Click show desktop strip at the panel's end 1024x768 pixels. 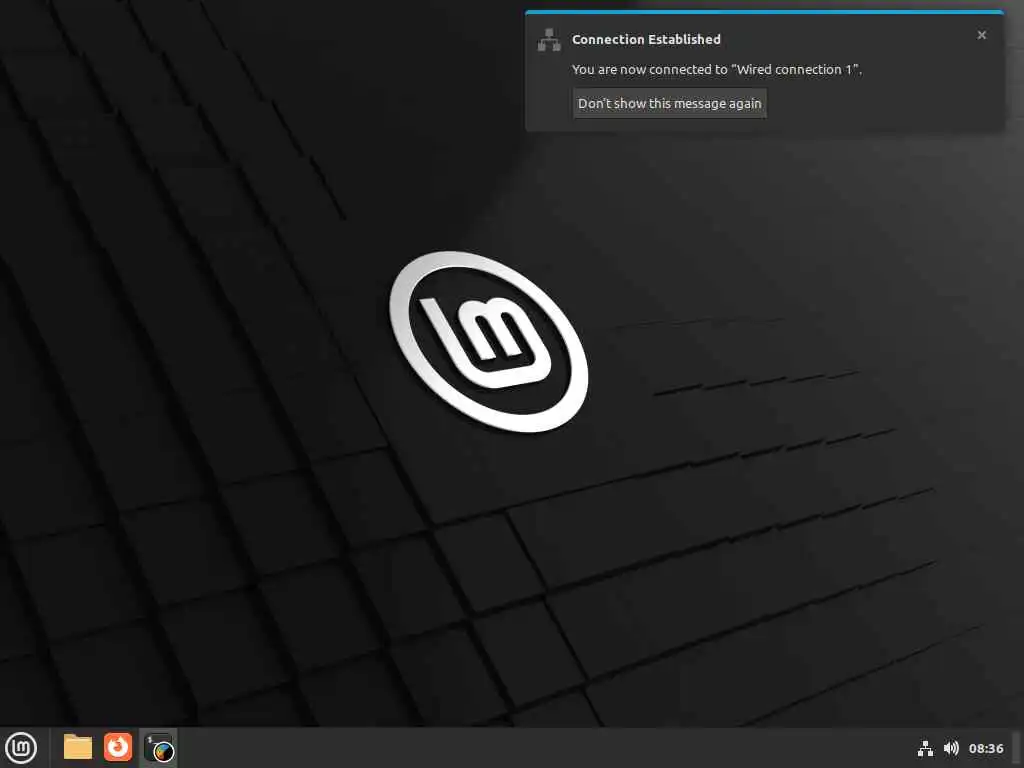pyautogui.click(x=1017, y=748)
